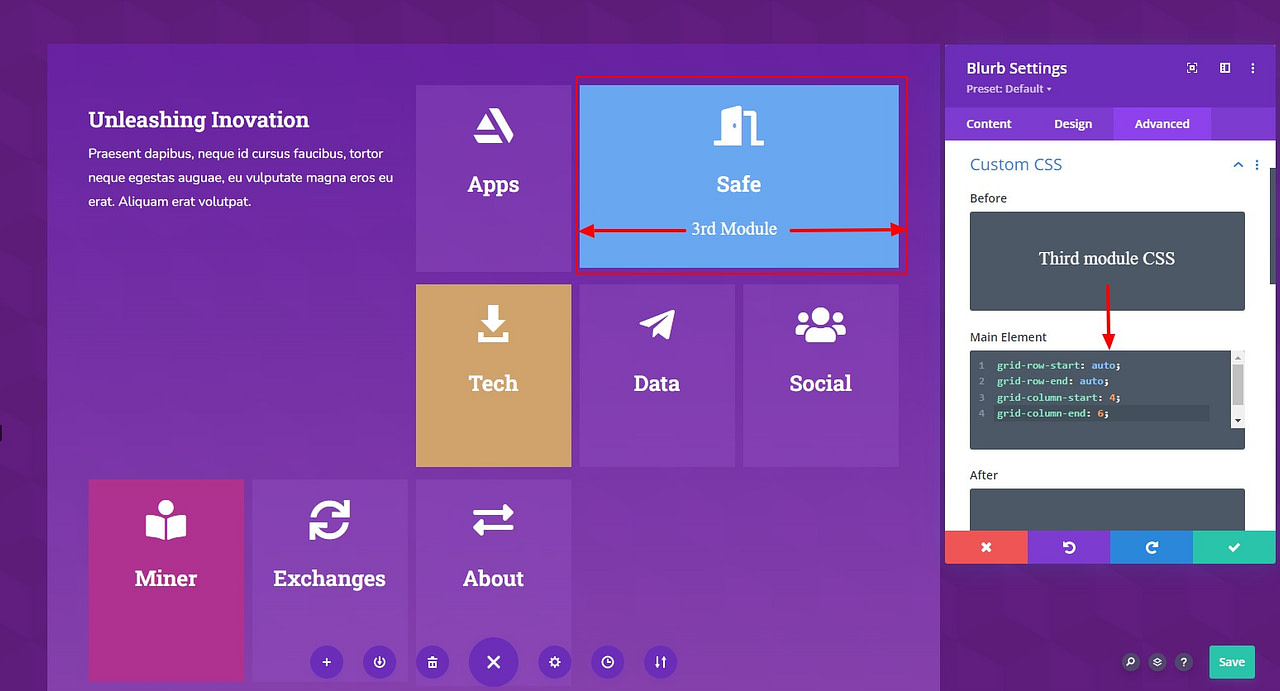1280x691 pixels.
Task: Select the tan Tech blurb tile
Action: pos(493,375)
